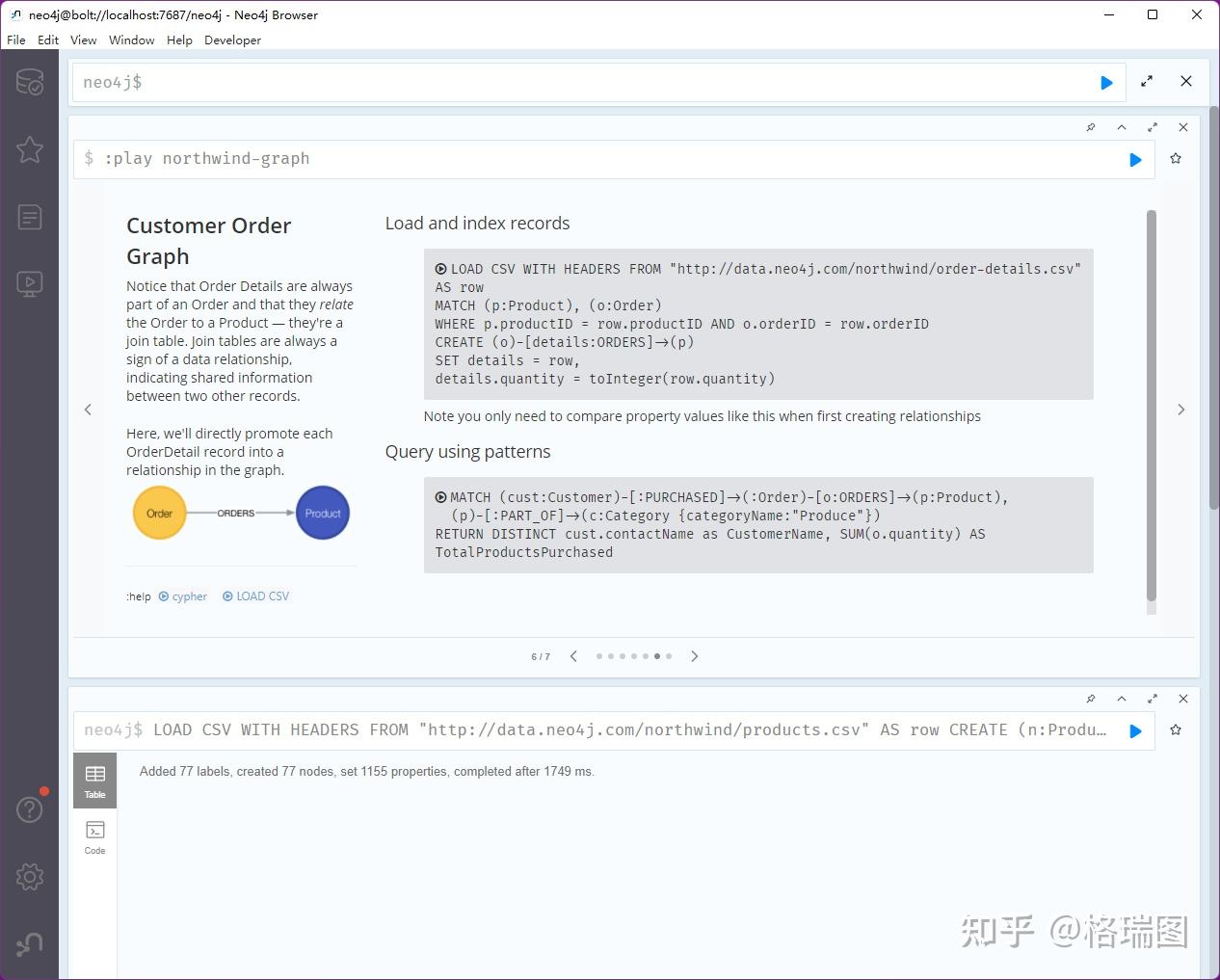This screenshot has width=1220, height=980.
Task: Jump to the third guide slide dot
Action: tap(623, 656)
